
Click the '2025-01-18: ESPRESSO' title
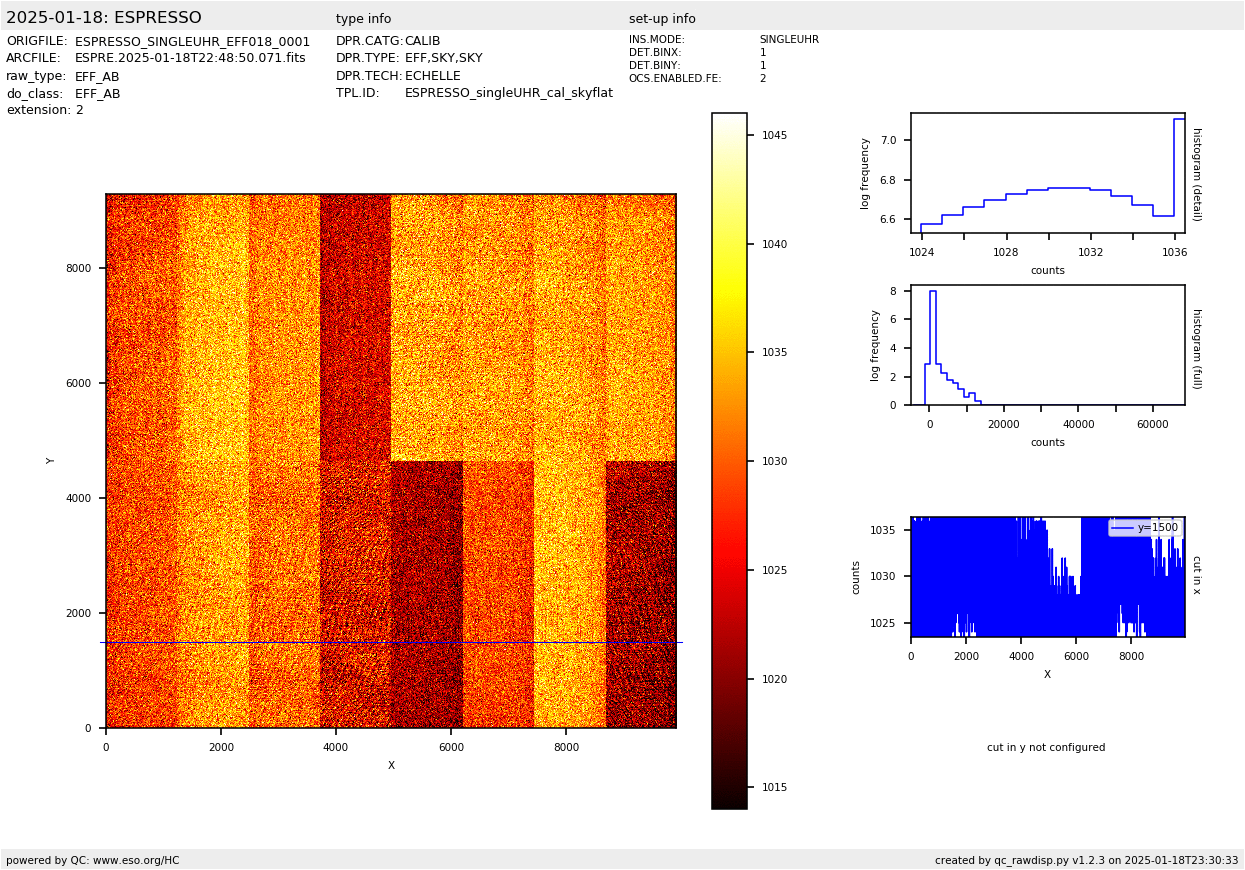pos(104,18)
